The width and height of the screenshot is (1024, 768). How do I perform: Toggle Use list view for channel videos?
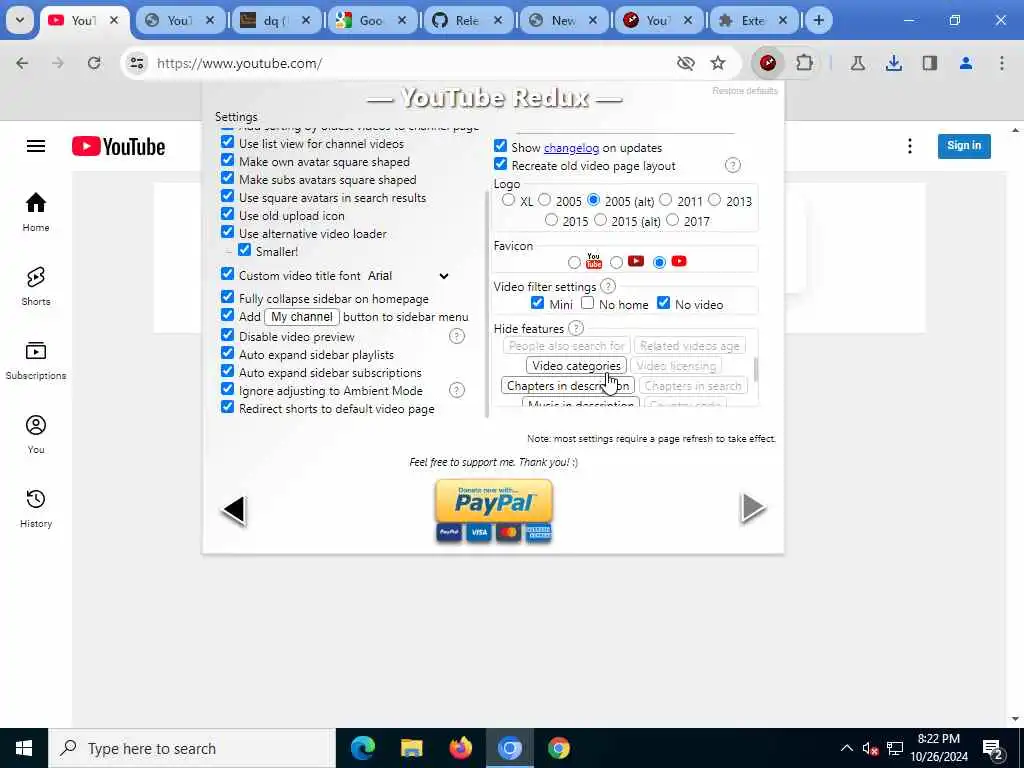point(227,142)
